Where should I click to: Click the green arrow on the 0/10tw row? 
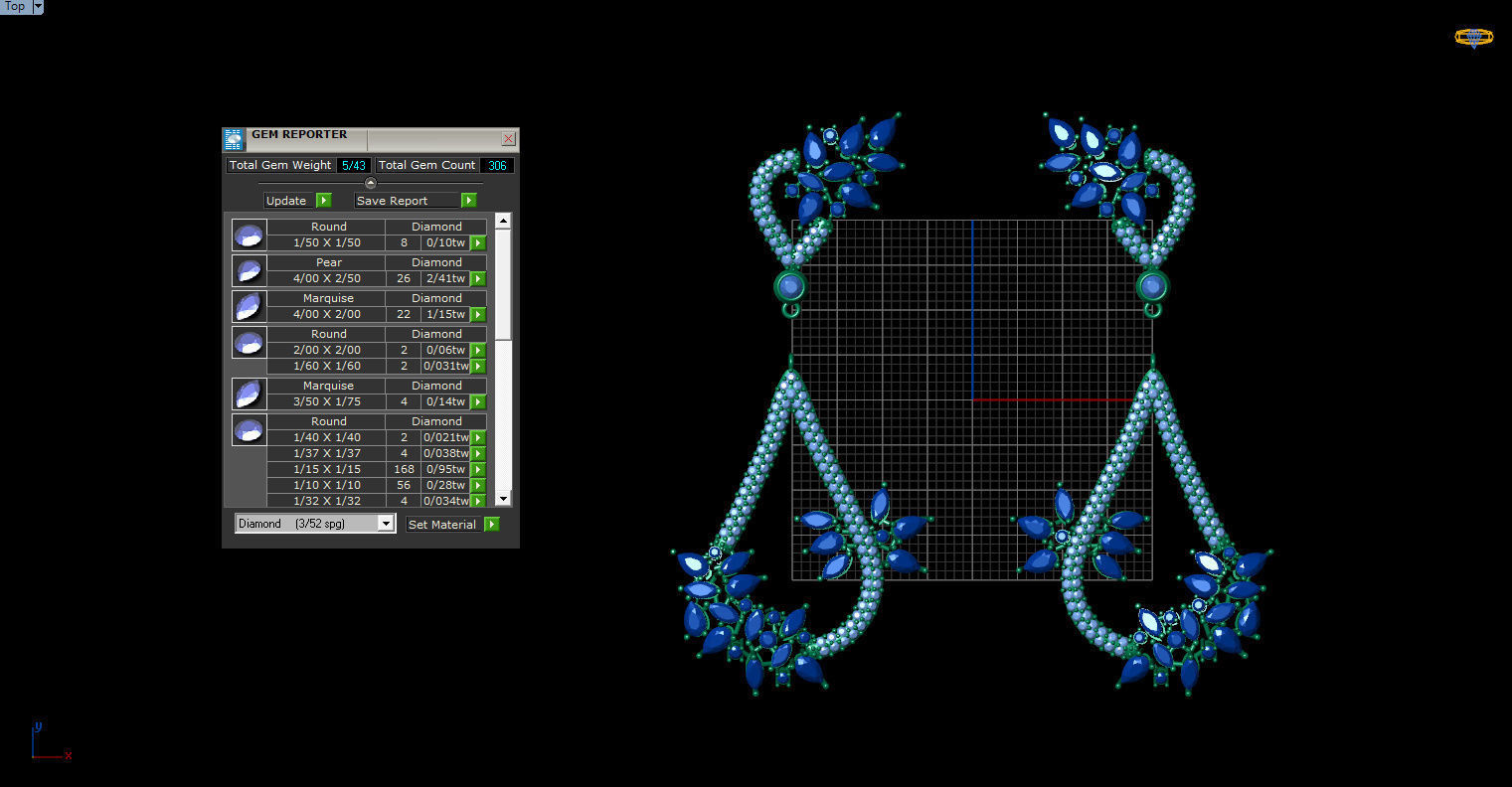tap(478, 242)
